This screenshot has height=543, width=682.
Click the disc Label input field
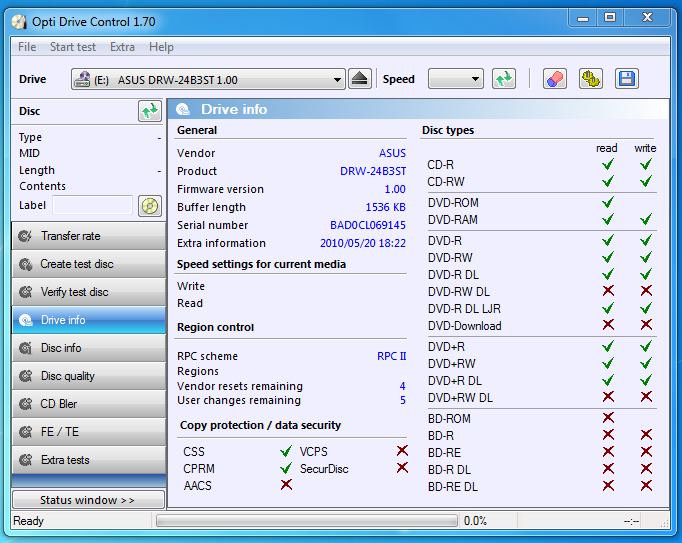pos(92,205)
